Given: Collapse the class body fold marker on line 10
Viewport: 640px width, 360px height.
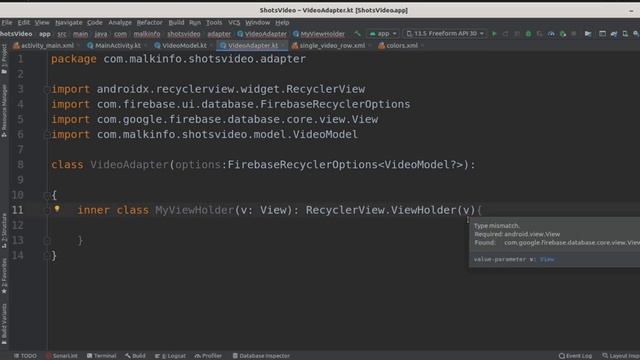Looking at the screenshot, I should tap(46, 195).
